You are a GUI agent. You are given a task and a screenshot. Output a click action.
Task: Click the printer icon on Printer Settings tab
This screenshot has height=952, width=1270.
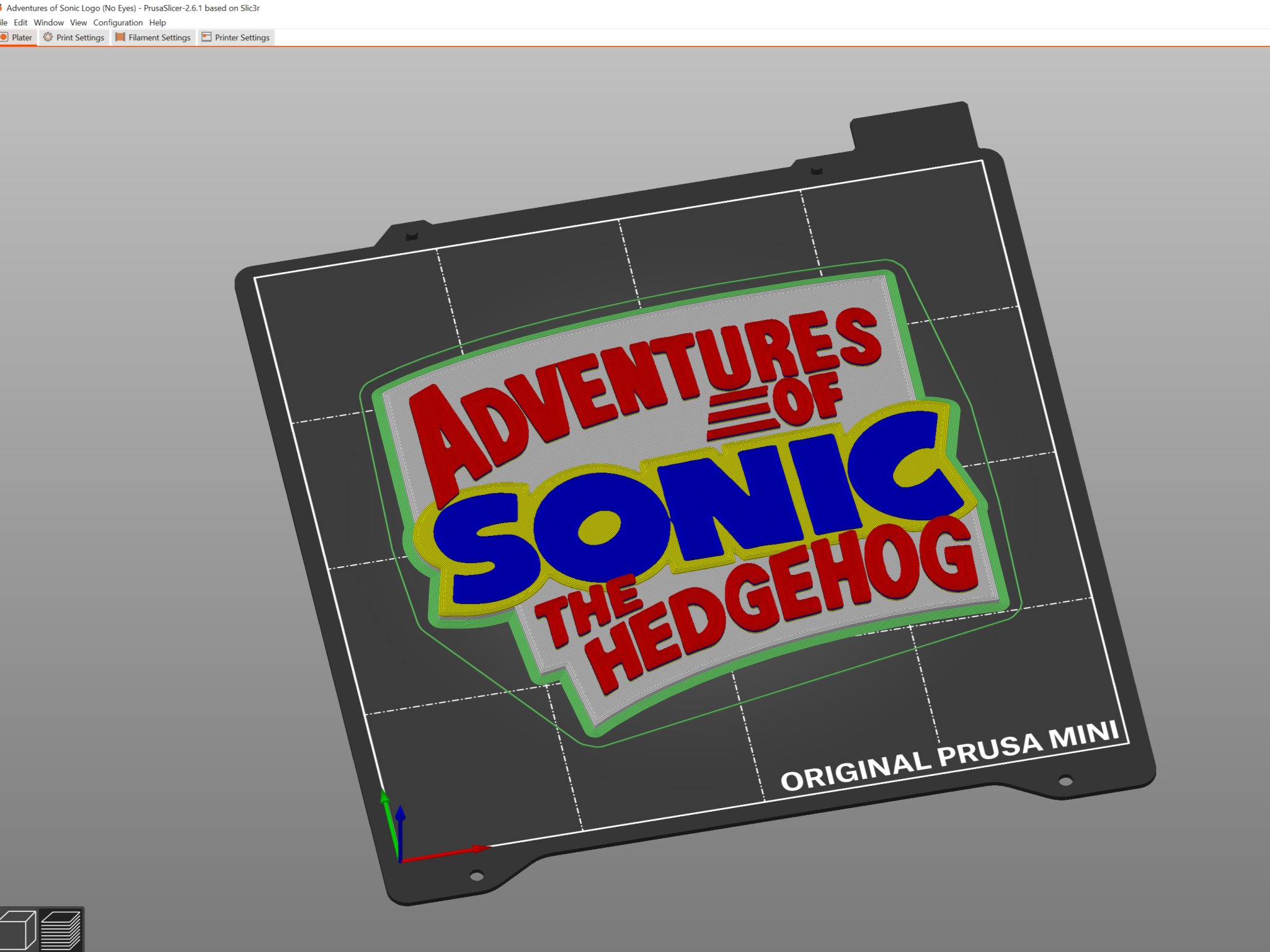(x=205, y=37)
